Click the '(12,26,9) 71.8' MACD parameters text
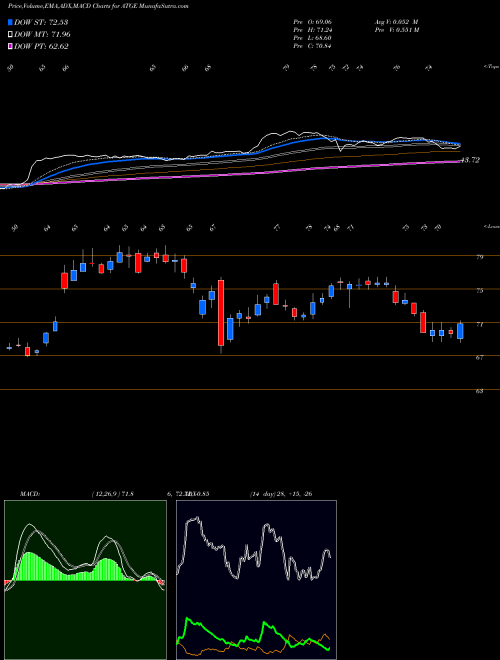The height and width of the screenshot is (660, 500). 112,494
